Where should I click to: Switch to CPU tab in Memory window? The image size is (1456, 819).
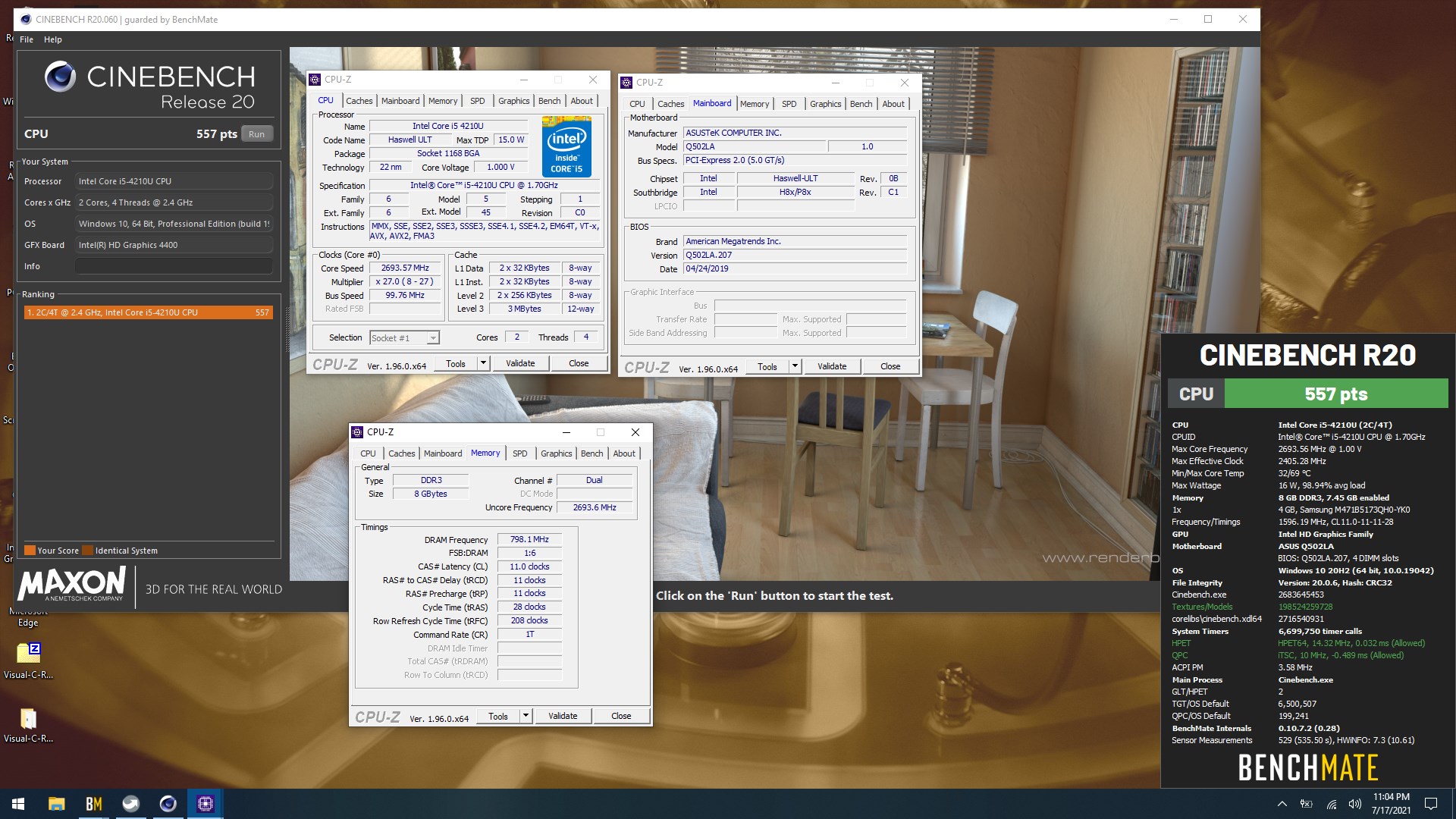tap(369, 453)
